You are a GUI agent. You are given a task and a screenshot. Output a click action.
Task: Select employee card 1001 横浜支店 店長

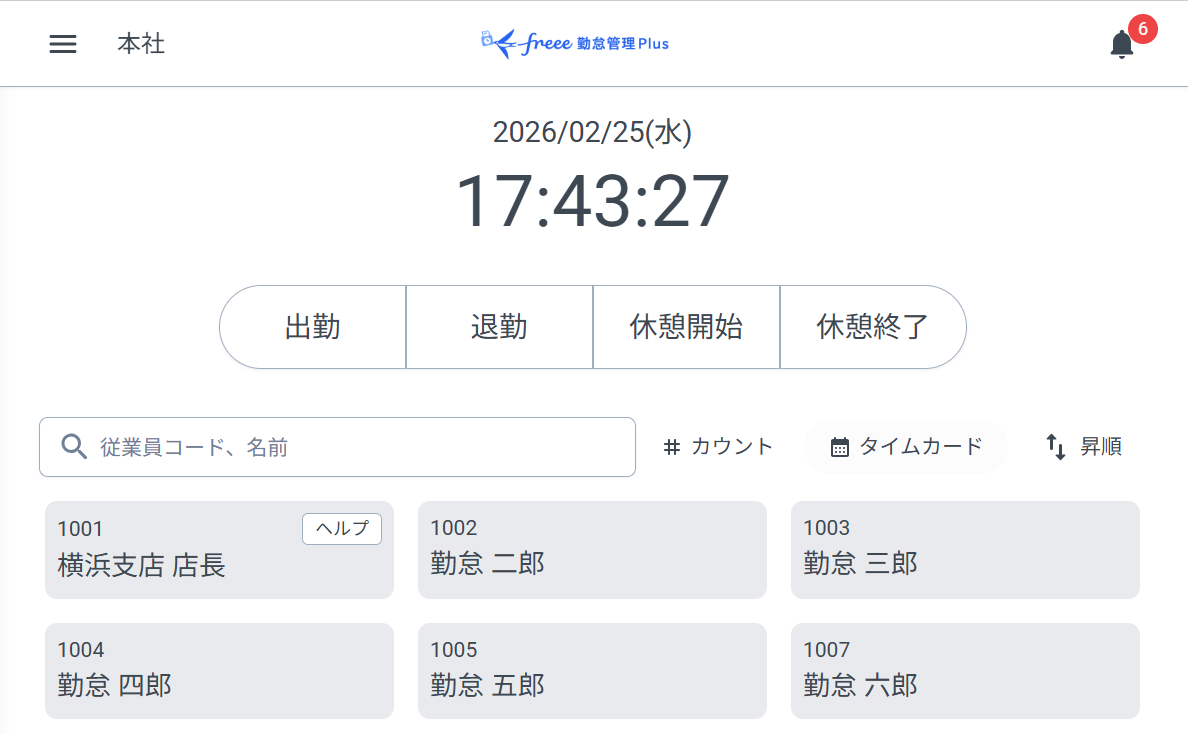(219, 550)
